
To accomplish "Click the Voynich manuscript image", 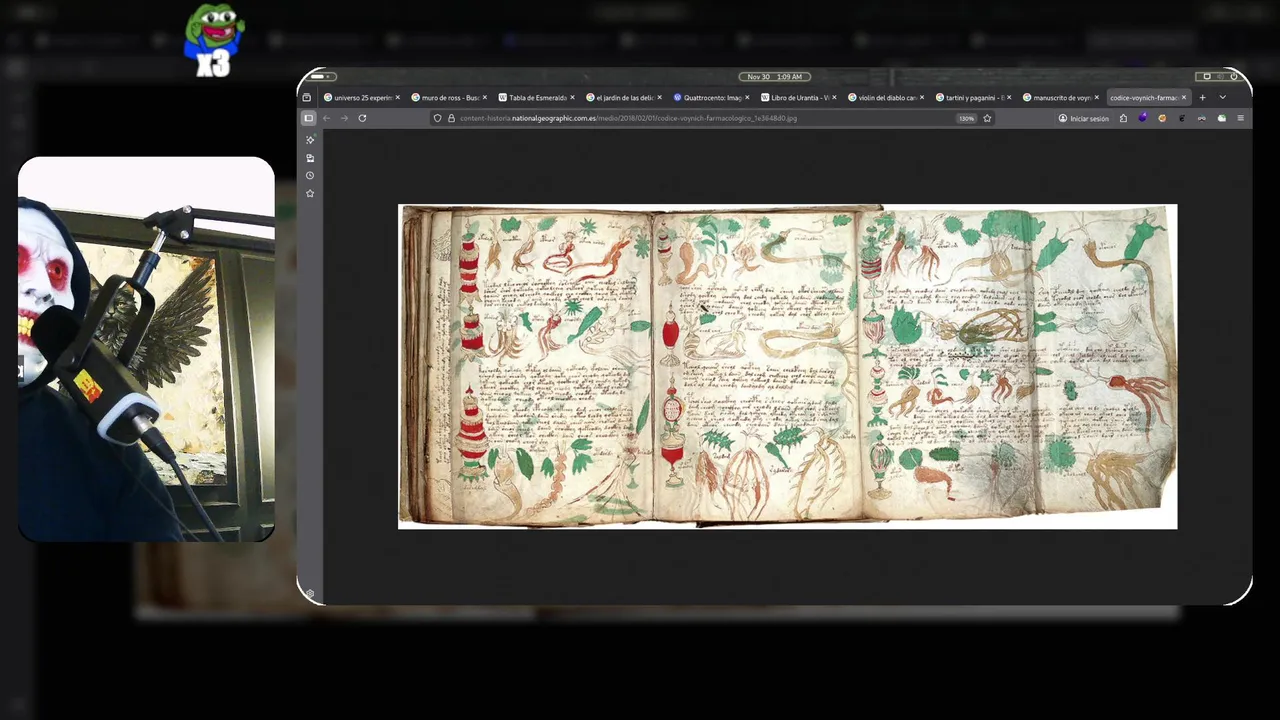I will (x=788, y=366).
